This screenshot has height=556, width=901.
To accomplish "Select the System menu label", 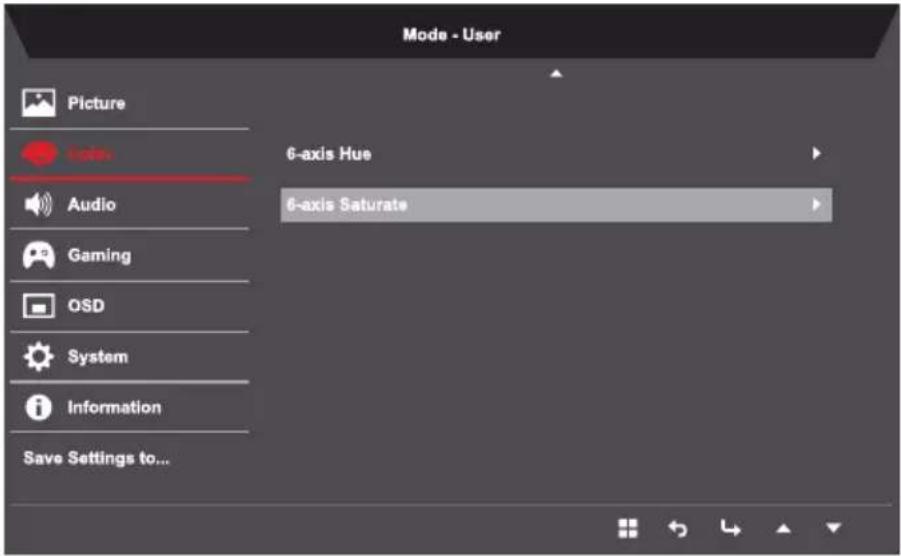I will pos(98,357).
